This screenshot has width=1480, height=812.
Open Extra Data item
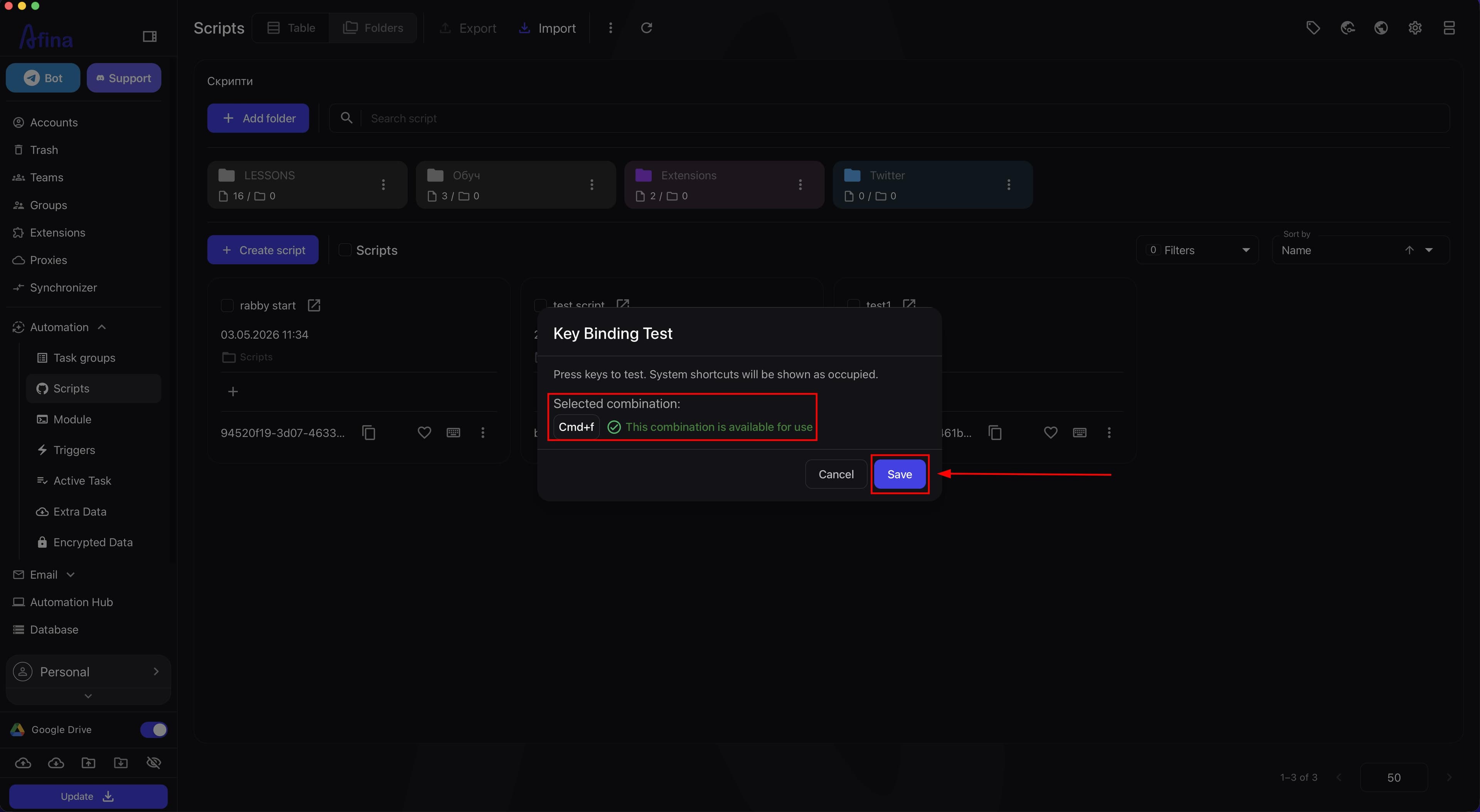80,511
